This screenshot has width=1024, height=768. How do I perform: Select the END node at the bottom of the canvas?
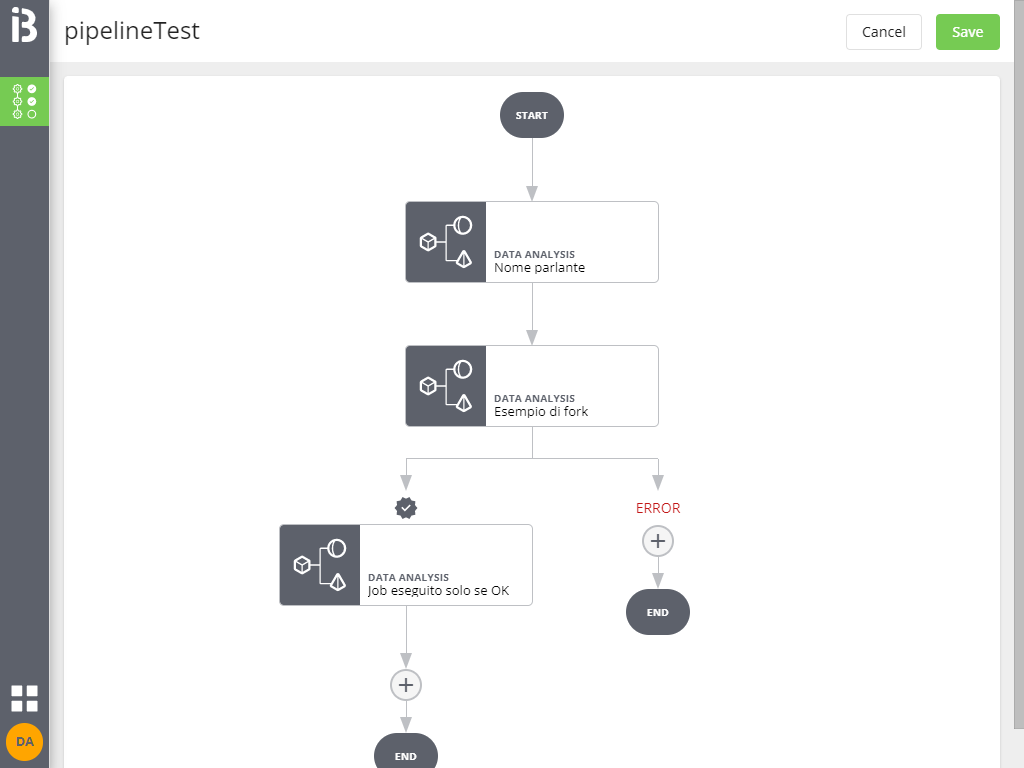[405, 753]
